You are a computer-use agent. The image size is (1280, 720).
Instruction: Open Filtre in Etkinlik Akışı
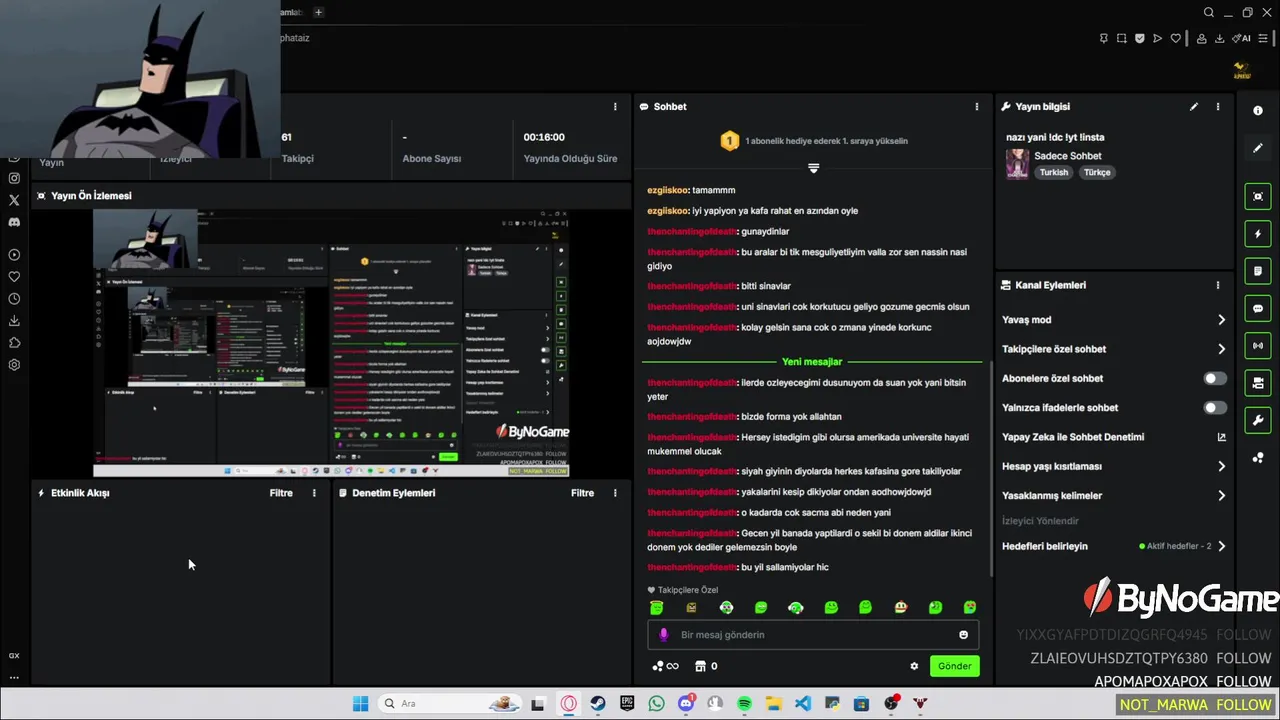[x=281, y=493]
